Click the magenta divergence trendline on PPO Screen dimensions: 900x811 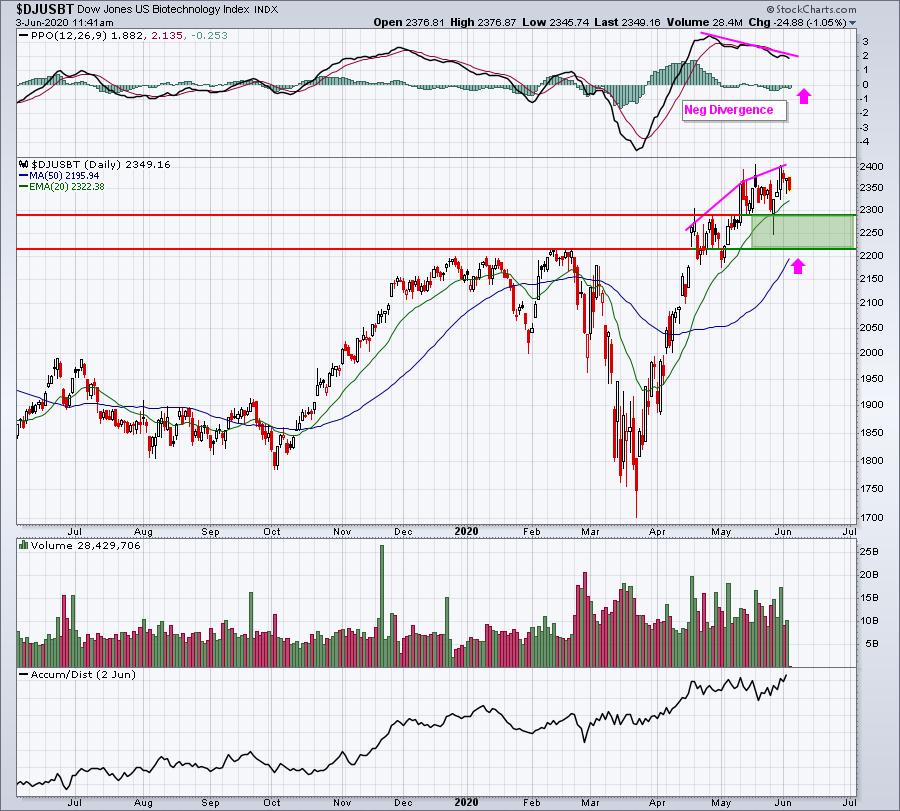(751, 45)
